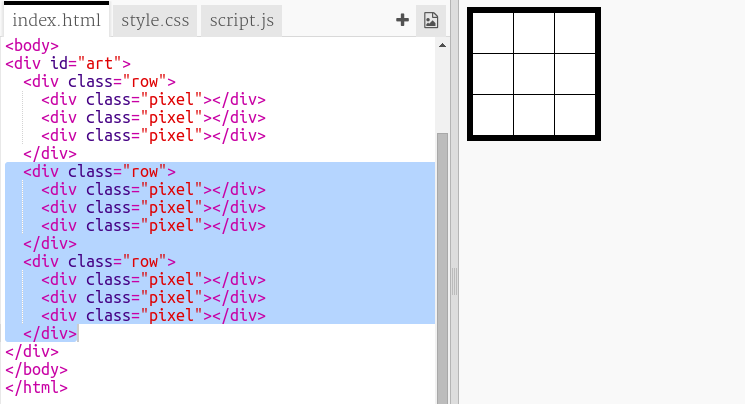Click the bottom-left cell in the preview grid
The width and height of the screenshot is (745, 404).
(x=494, y=113)
